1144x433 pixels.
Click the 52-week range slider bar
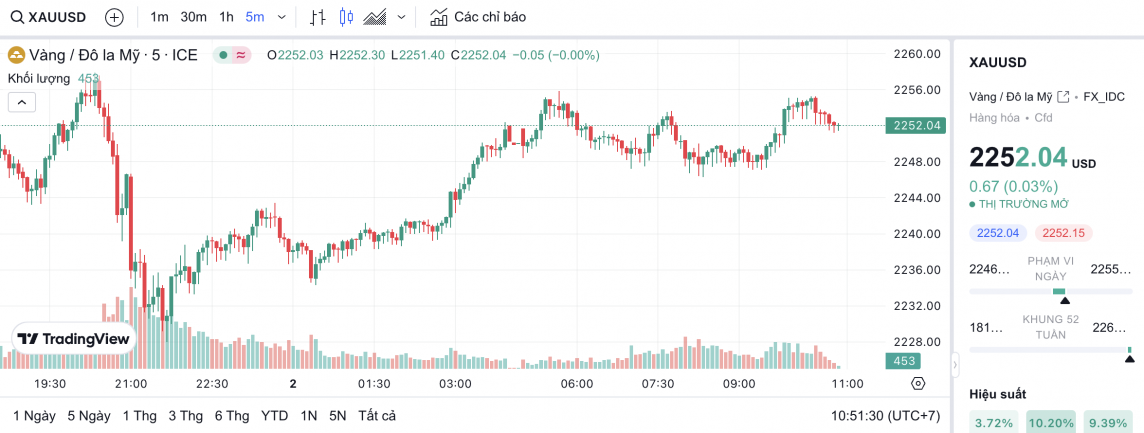pos(1050,350)
